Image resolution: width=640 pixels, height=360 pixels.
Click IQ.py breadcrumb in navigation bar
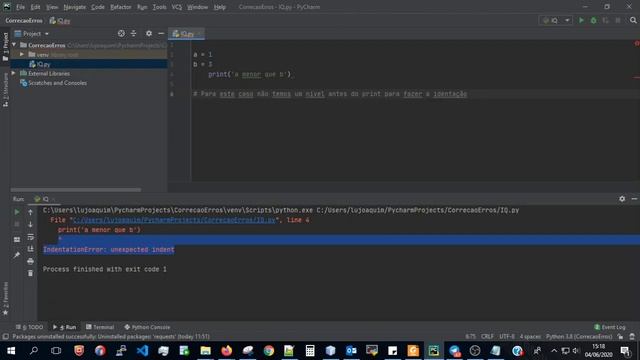point(60,20)
